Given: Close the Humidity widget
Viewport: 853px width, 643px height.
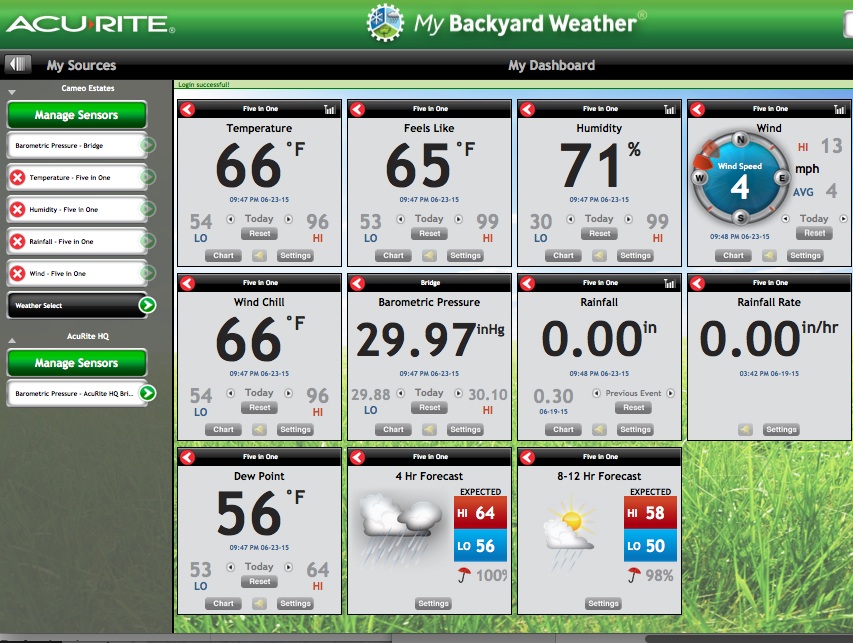Looking at the screenshot, I should [x=527, y=109].
